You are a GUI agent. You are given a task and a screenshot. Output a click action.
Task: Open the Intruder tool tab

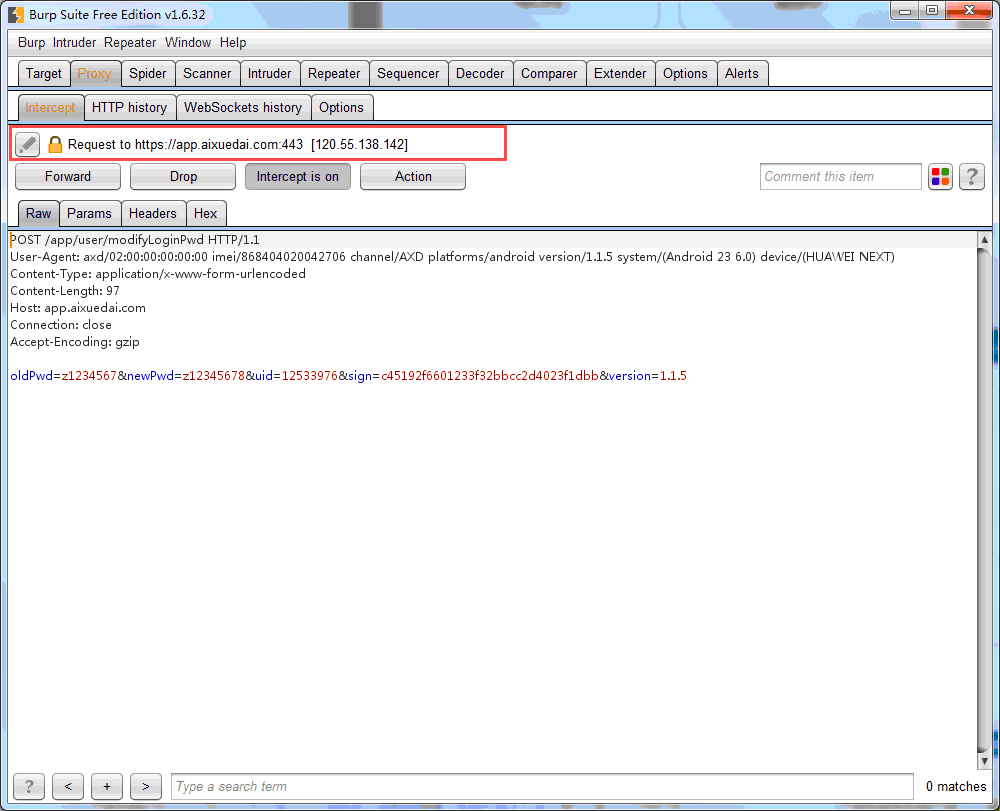[269, 73]
